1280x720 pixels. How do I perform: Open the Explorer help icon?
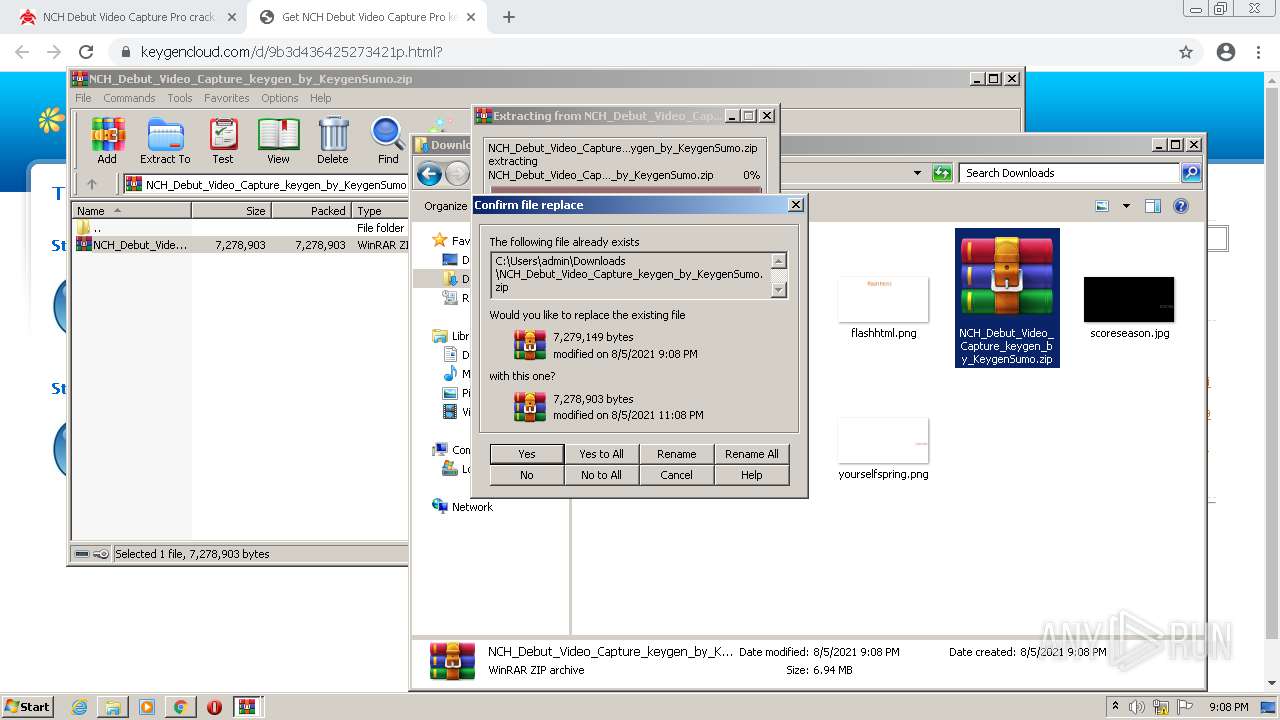(1181, 206)
